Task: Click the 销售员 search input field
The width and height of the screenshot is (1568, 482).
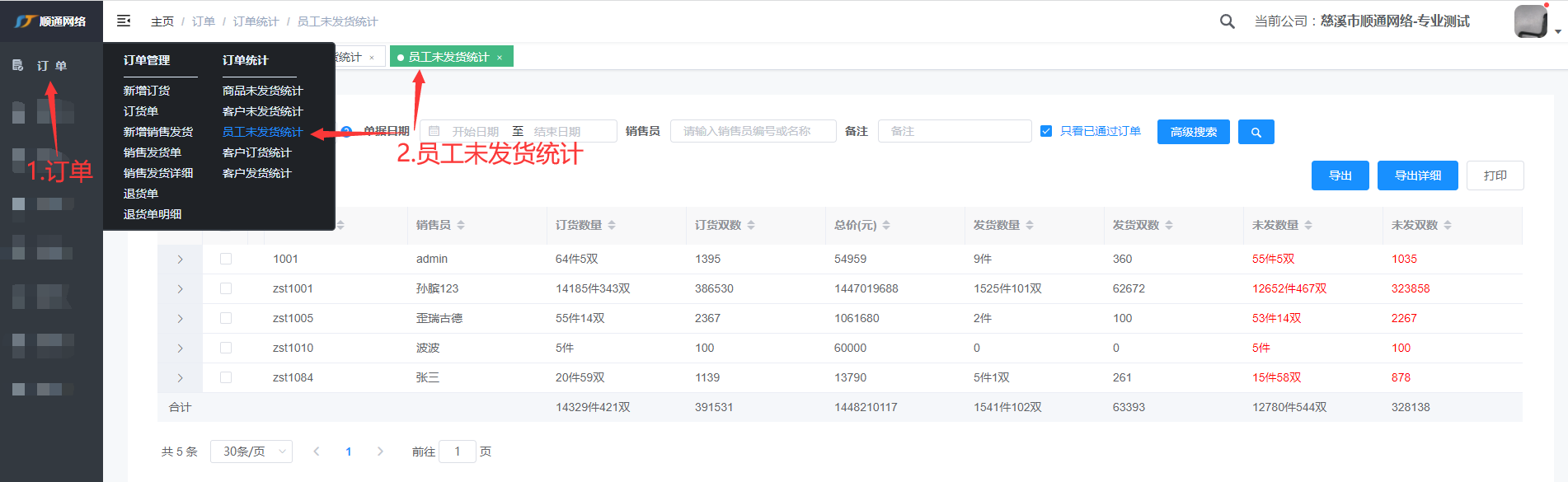Action: (x=753, y=131)
